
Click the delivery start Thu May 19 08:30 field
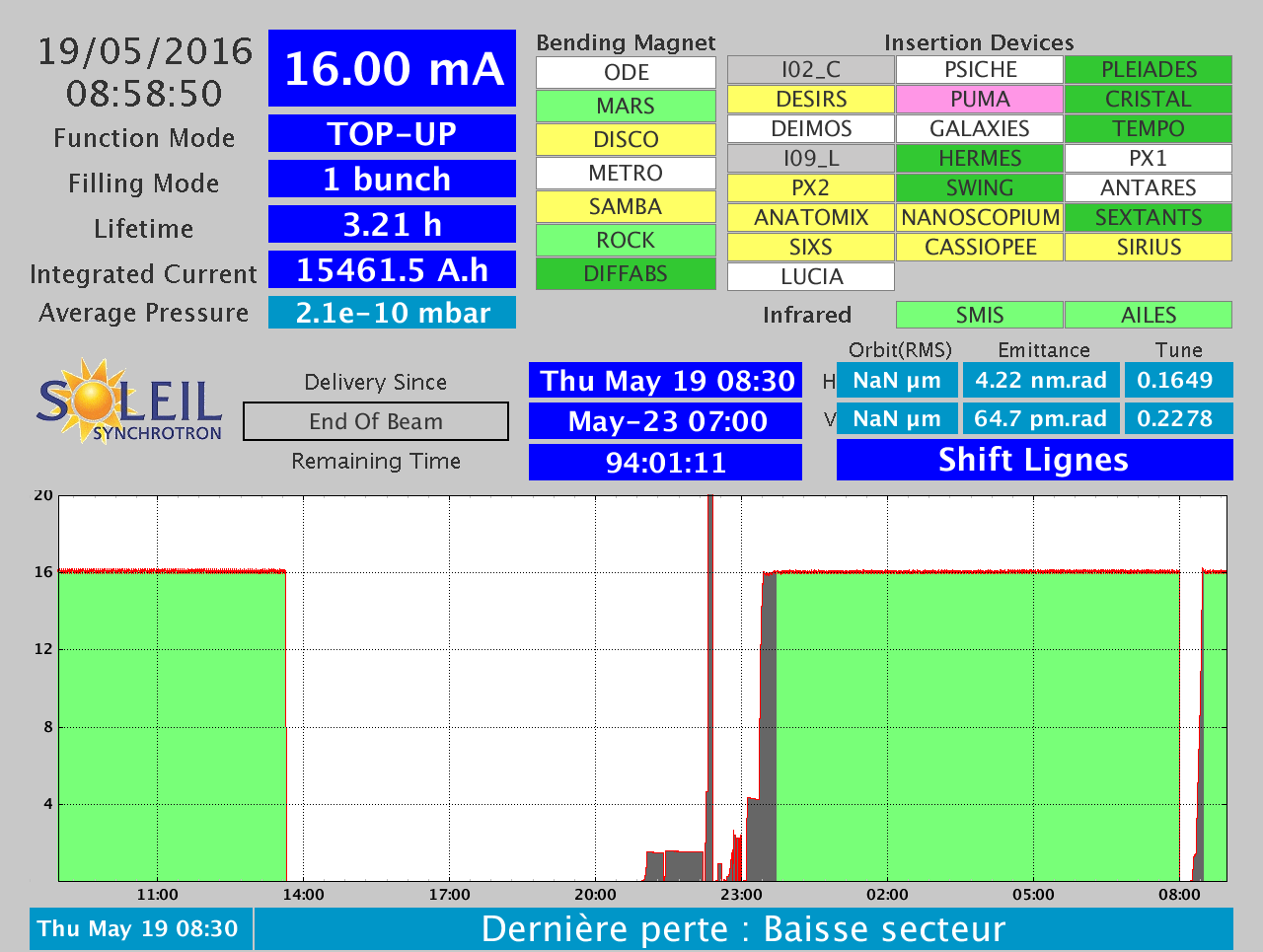(666, 381)
